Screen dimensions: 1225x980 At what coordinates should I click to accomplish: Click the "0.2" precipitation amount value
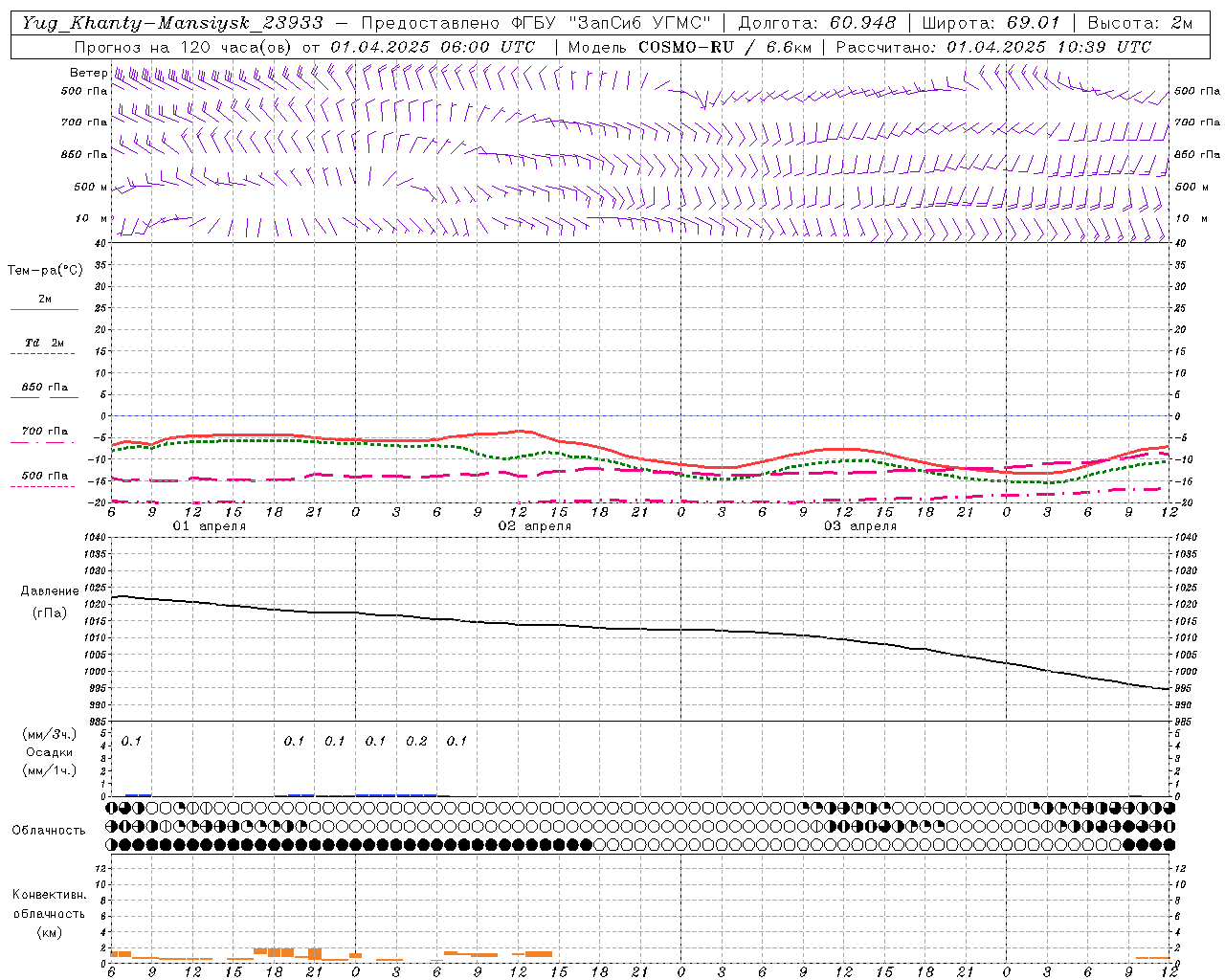(x=416, y=741)
